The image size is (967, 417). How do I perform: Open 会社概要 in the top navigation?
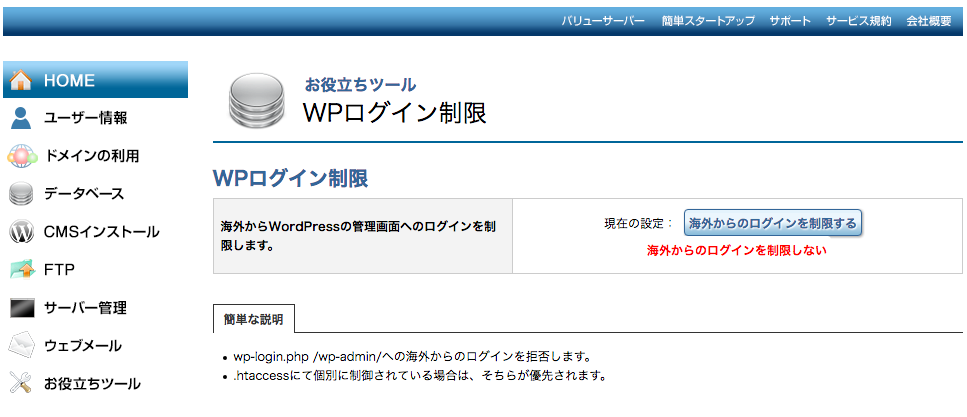(x=928, y=21)
